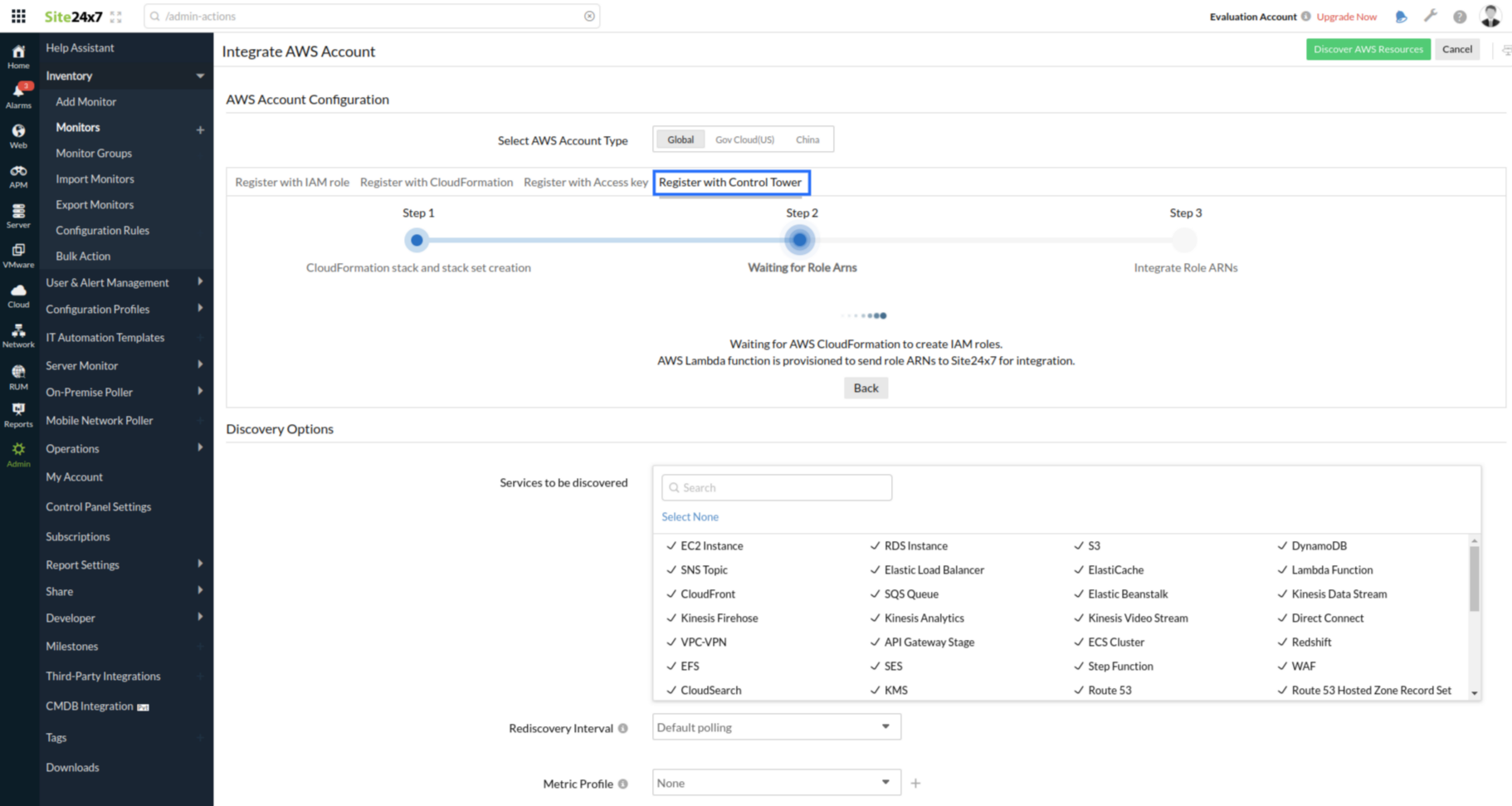Click the Reports icon
Viewport: 1512px width, 806px height.
[18, 413]
